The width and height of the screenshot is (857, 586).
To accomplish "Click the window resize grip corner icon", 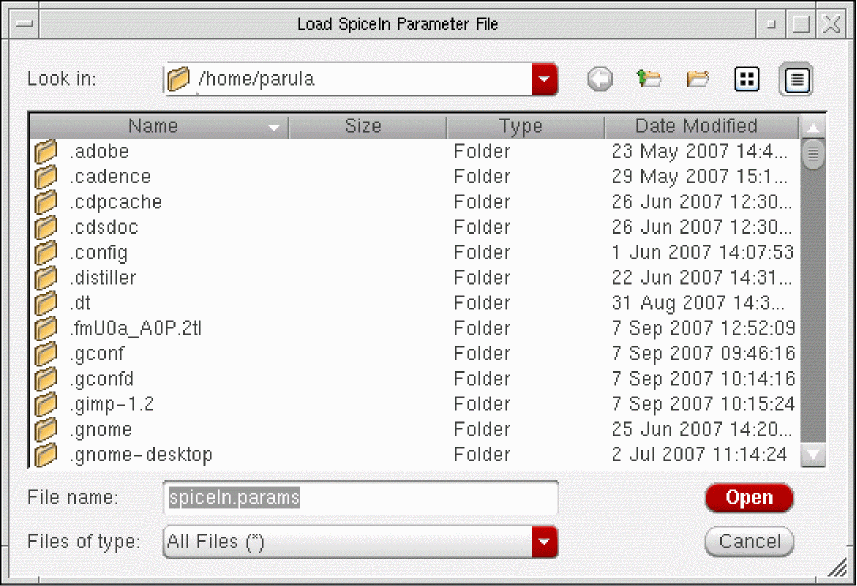I will [837, 568].
